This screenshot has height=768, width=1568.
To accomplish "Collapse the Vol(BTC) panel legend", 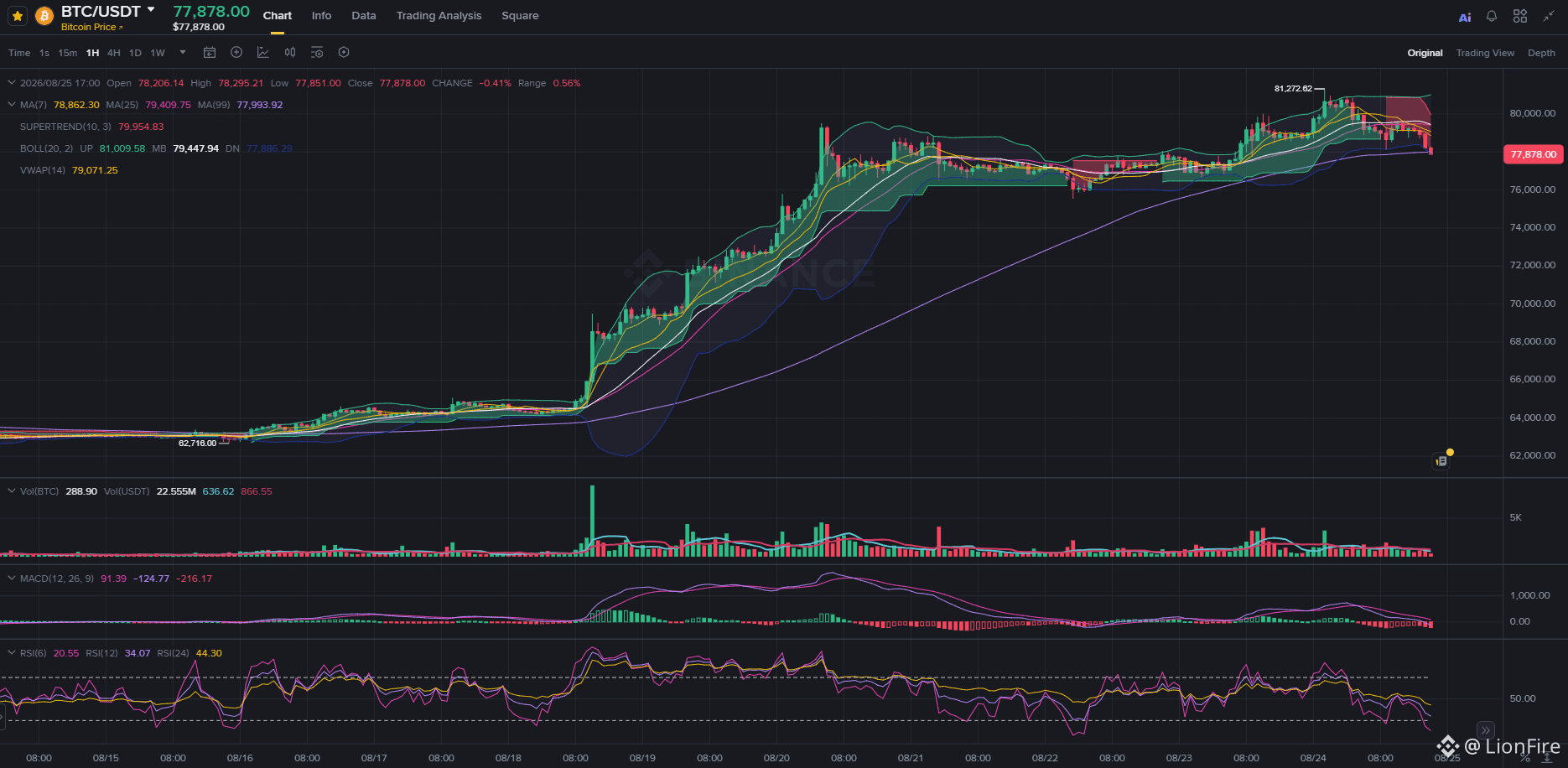I will pyautogui.click(x=12, y=491).
